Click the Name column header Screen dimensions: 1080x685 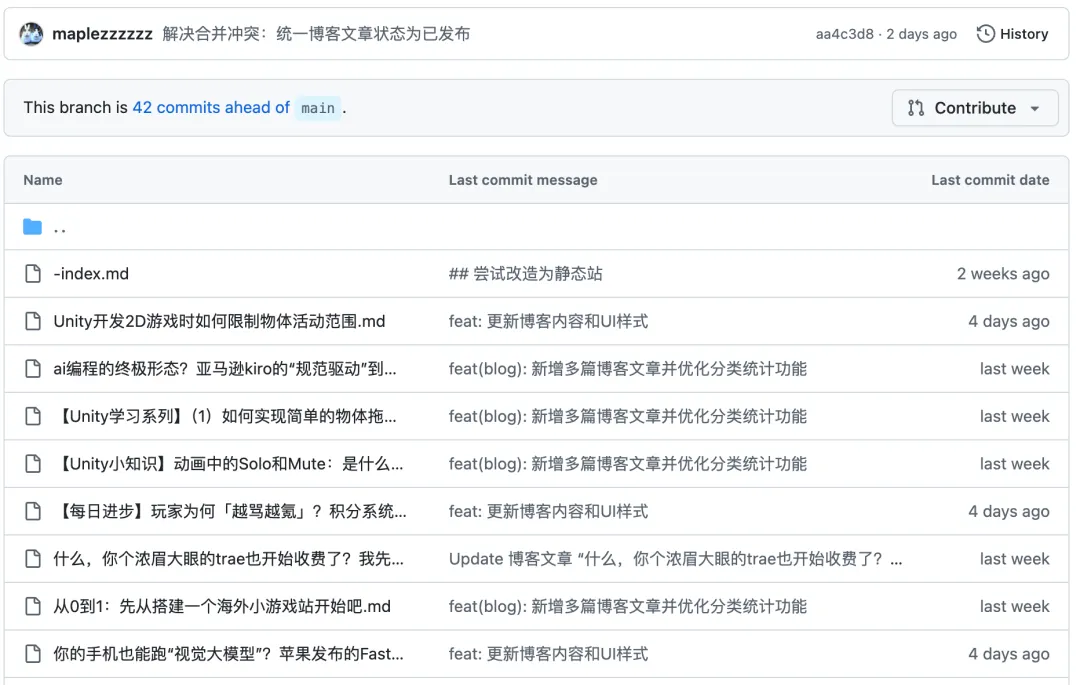coord(43,180)
